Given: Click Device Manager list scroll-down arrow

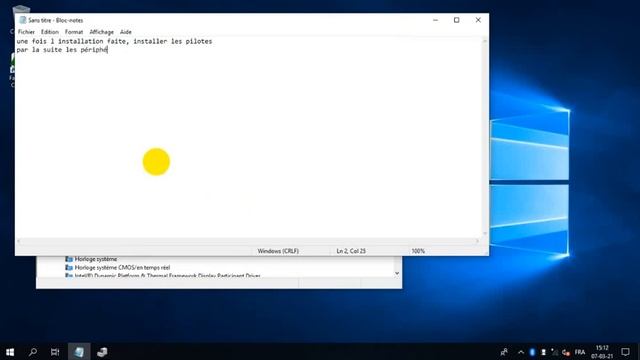Looking at the screenshot, I should [x=397, y=273].
